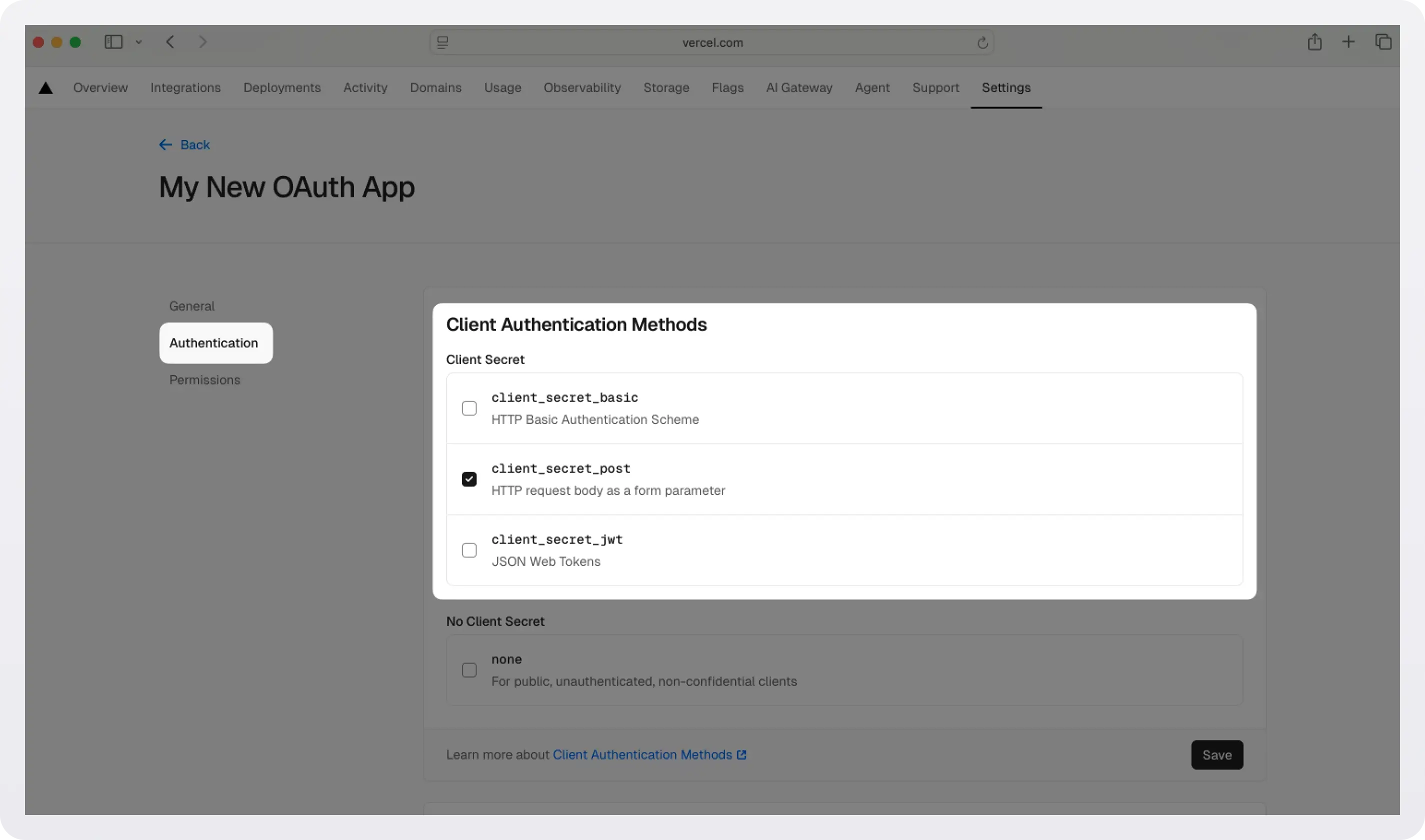The image size is (1425, 840).
Task: Open the sidebar options chevron dropdown
Action: click(x=139, y=42)
